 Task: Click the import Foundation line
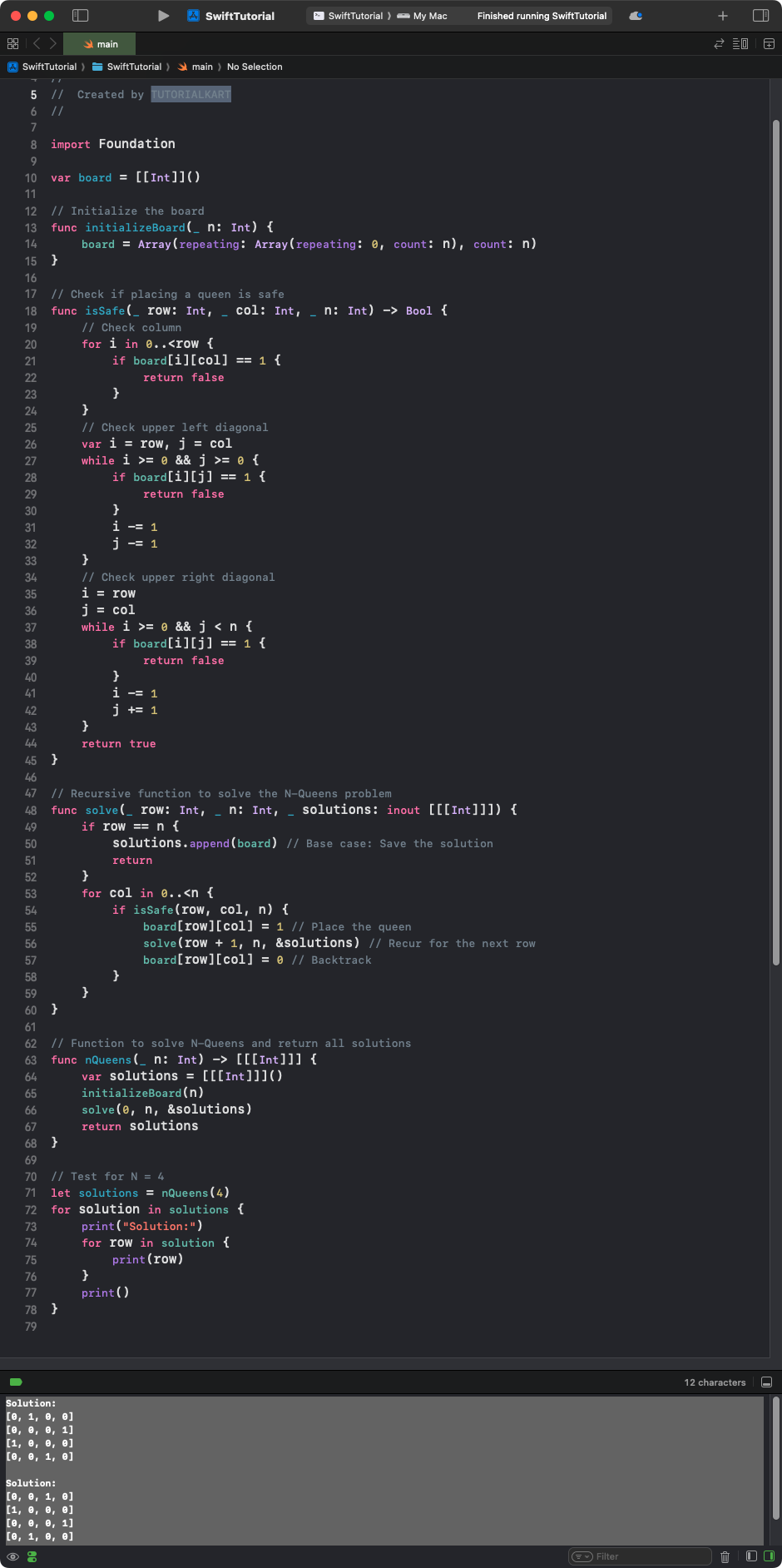(113, 144)
